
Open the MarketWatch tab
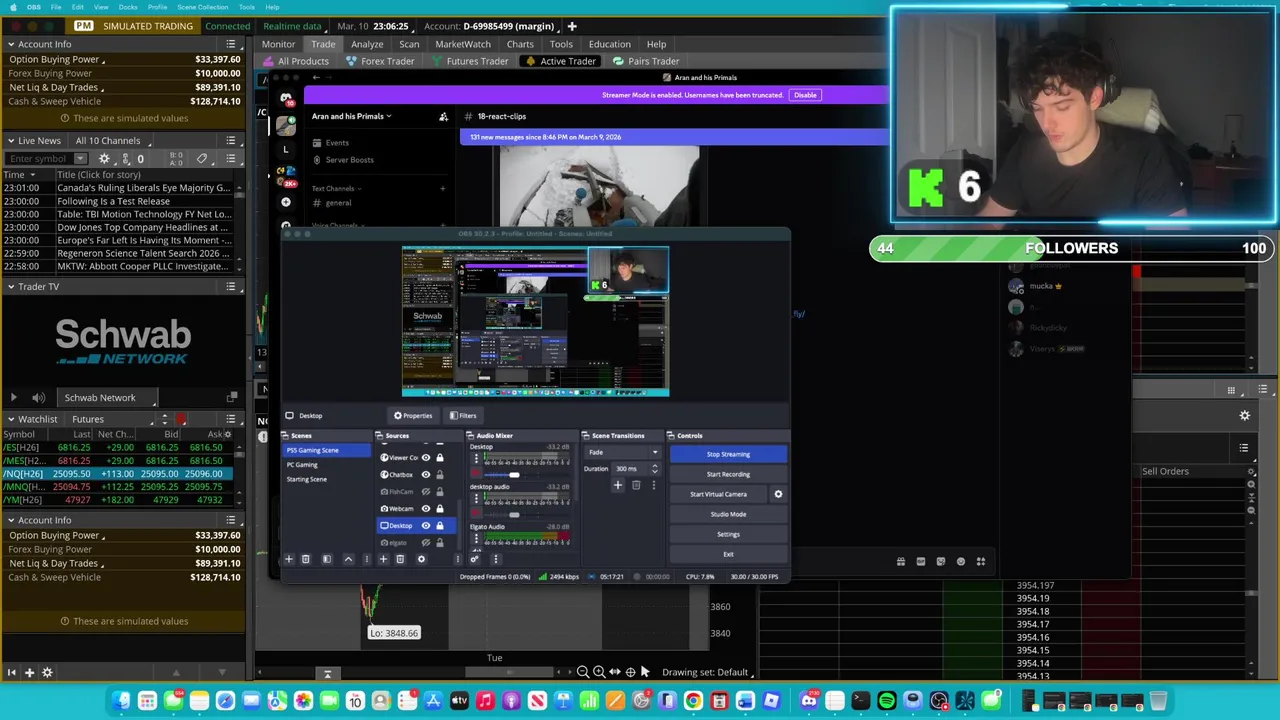point(463,44)
